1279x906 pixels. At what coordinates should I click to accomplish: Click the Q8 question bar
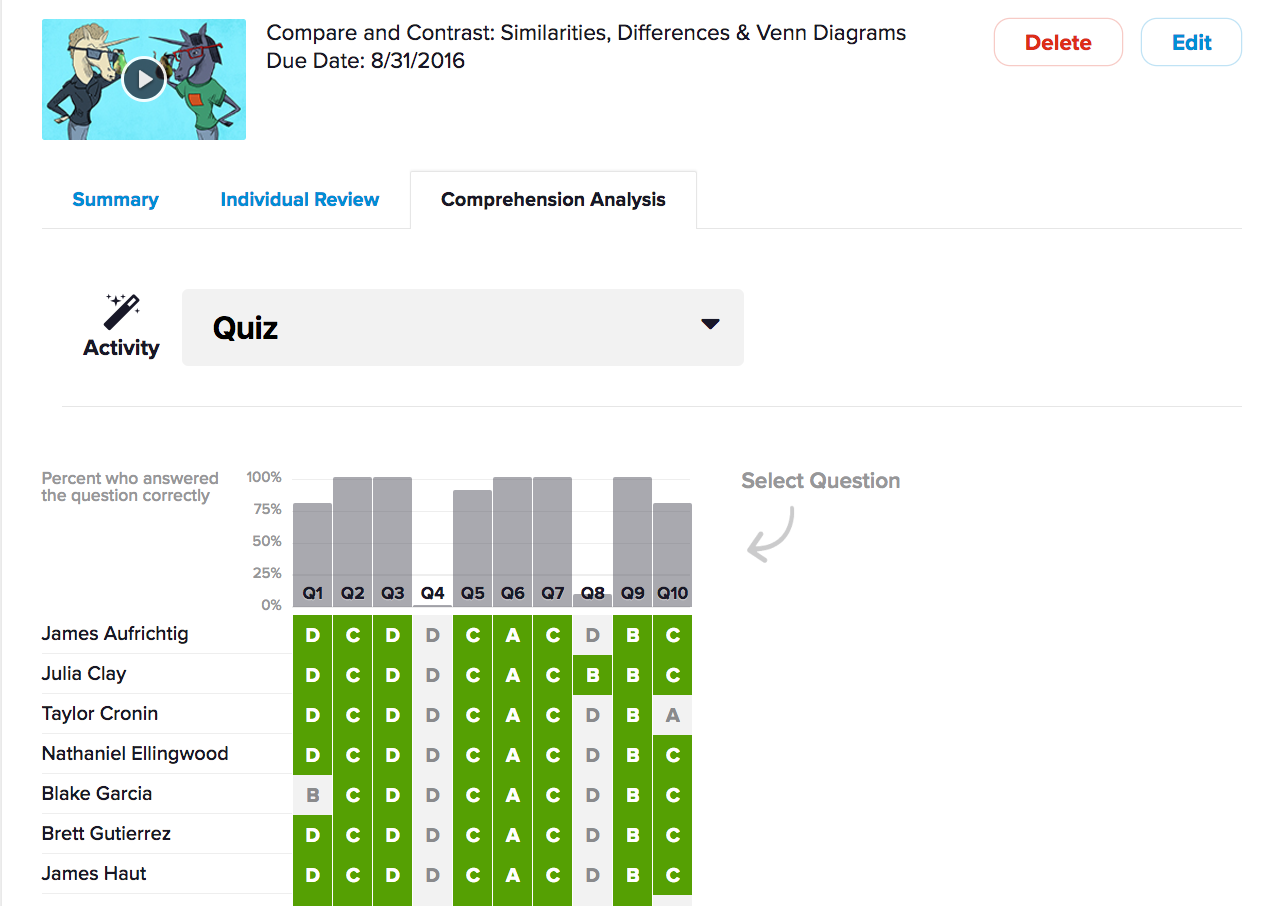[x=593, y=596]
